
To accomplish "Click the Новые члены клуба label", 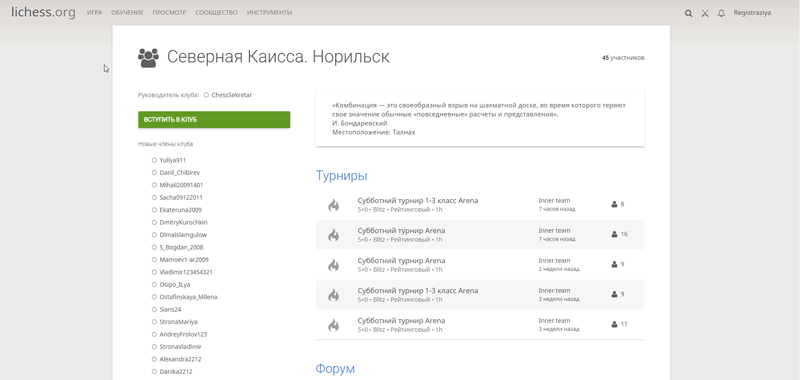I will pyautogui.click(x=165, y=144).
